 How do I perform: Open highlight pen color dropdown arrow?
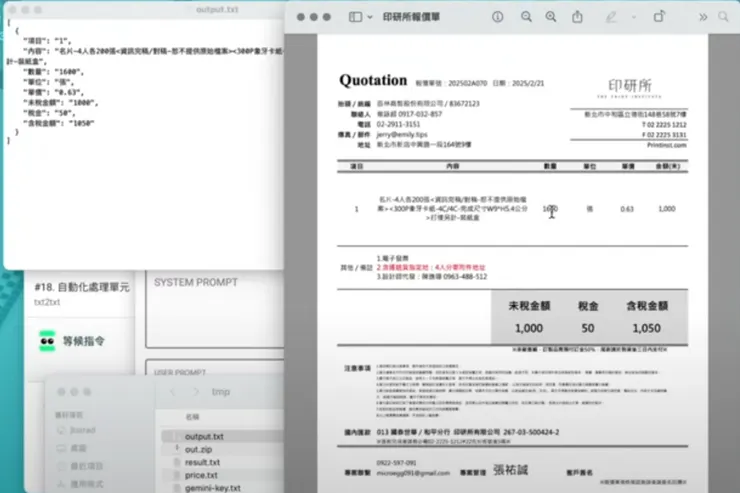point(634,17)
